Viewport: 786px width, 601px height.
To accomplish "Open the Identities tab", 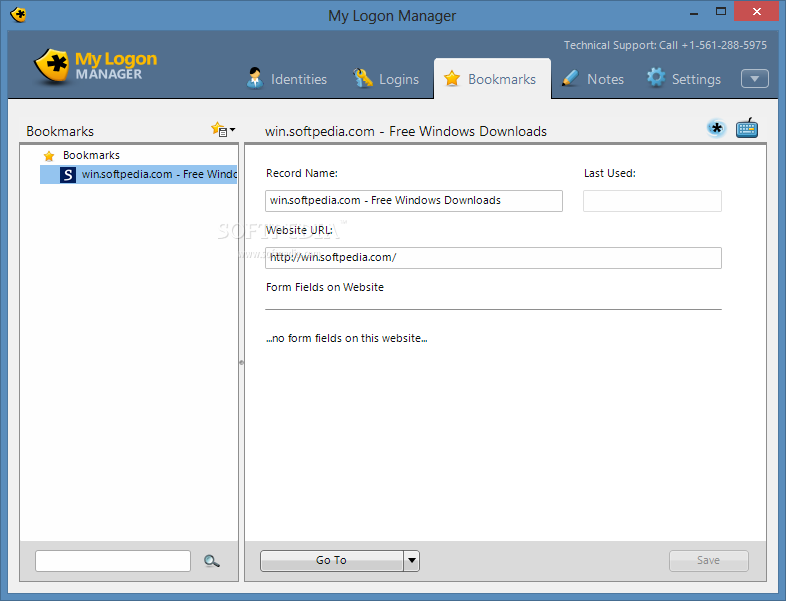I will click(x=287, y=79).
